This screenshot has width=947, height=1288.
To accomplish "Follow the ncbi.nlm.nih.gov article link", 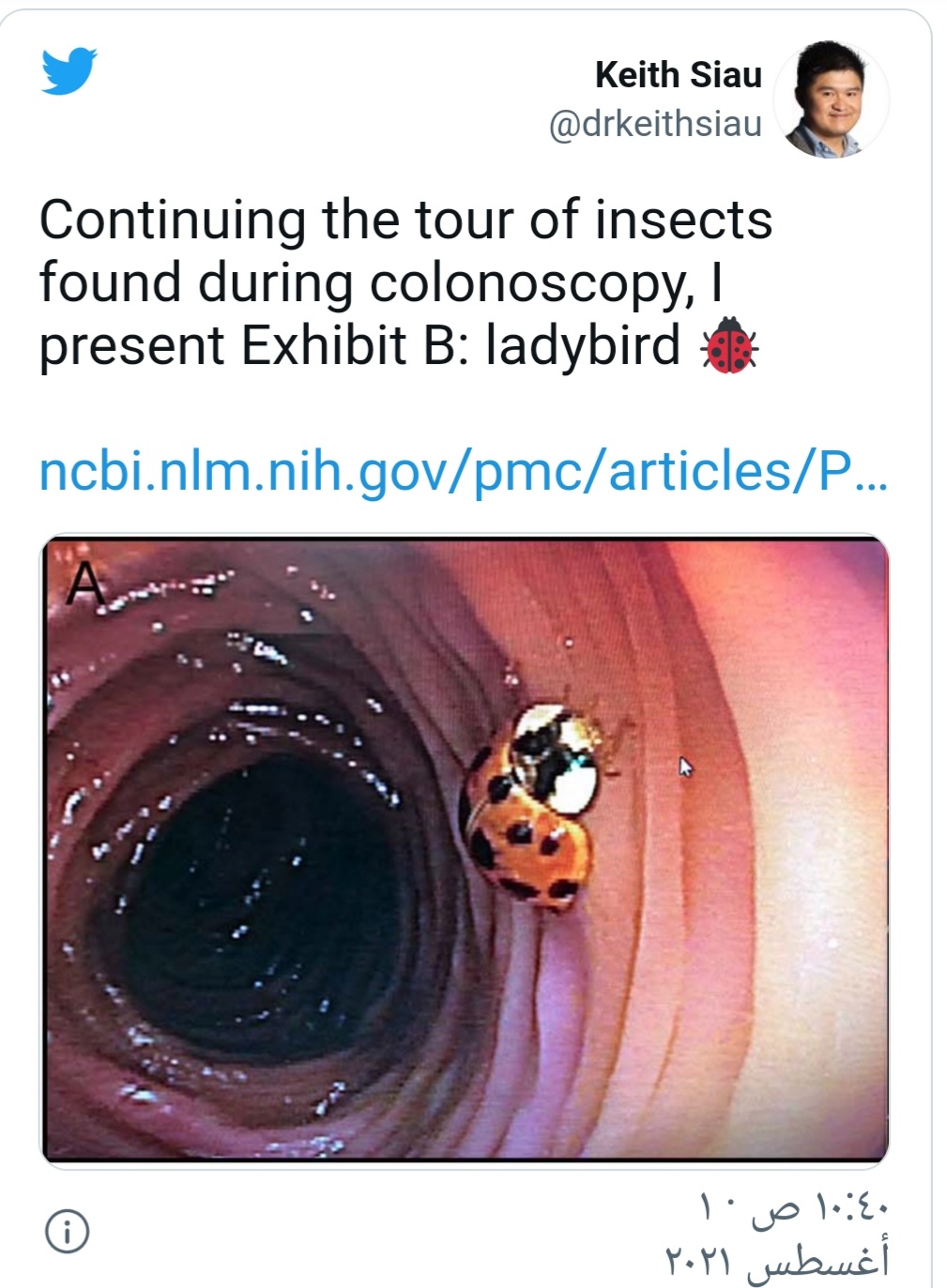I will (462, 472).
